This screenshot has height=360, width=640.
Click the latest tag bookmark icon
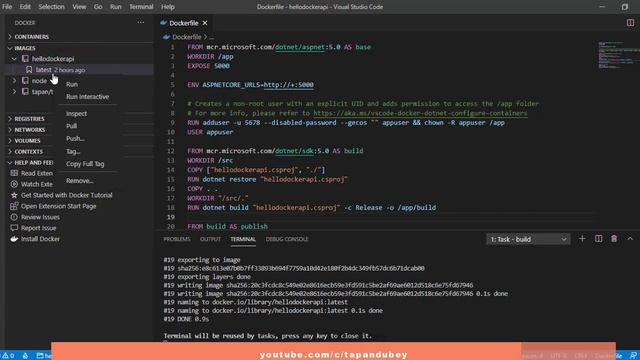[x=29, y=70]
